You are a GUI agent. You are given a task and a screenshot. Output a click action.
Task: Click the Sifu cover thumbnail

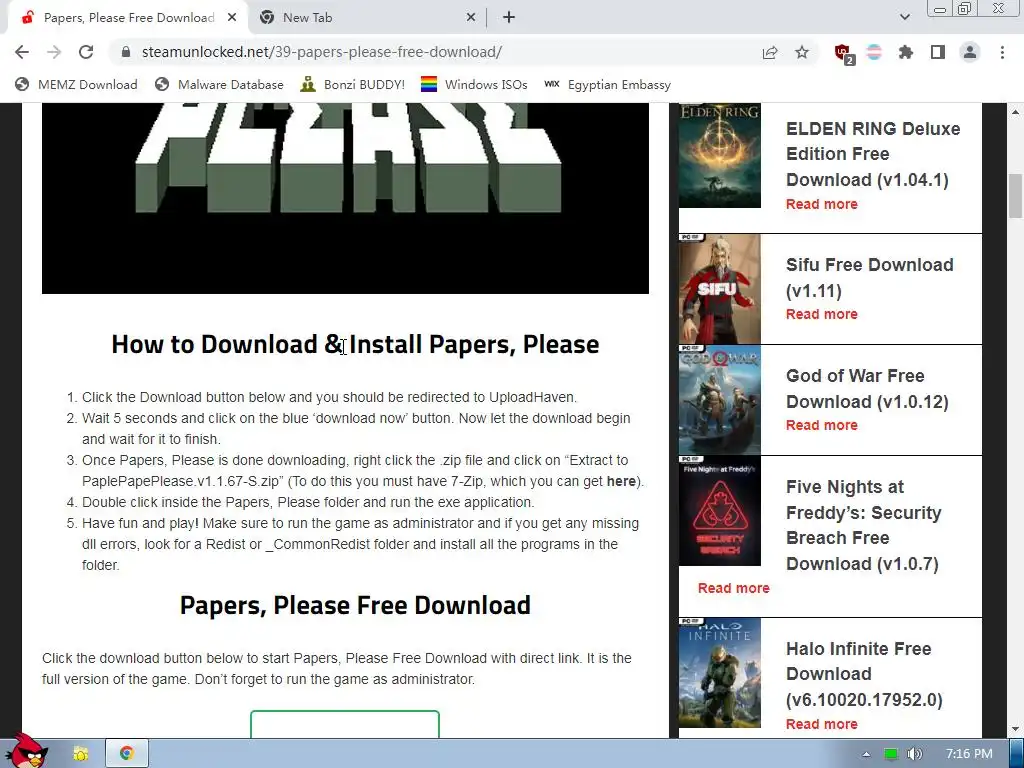720,289
